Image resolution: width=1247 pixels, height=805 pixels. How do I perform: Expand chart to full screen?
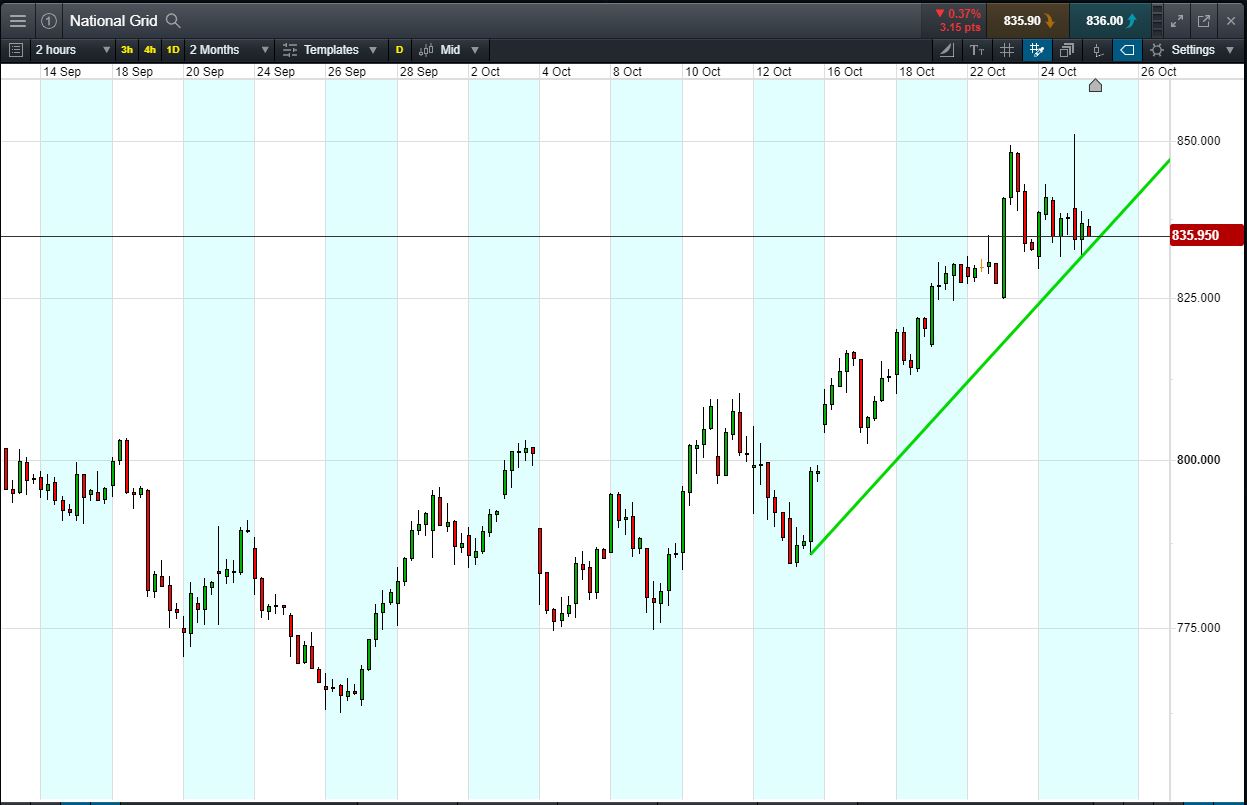[x=1177, y=20]
